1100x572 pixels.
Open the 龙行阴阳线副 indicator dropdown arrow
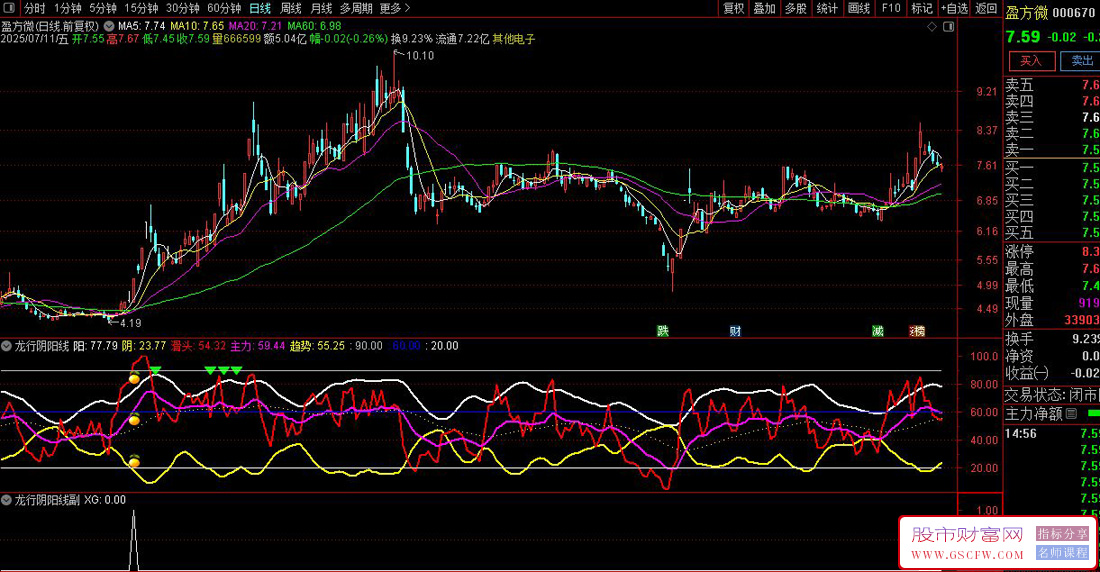click(x=6, y=500)
